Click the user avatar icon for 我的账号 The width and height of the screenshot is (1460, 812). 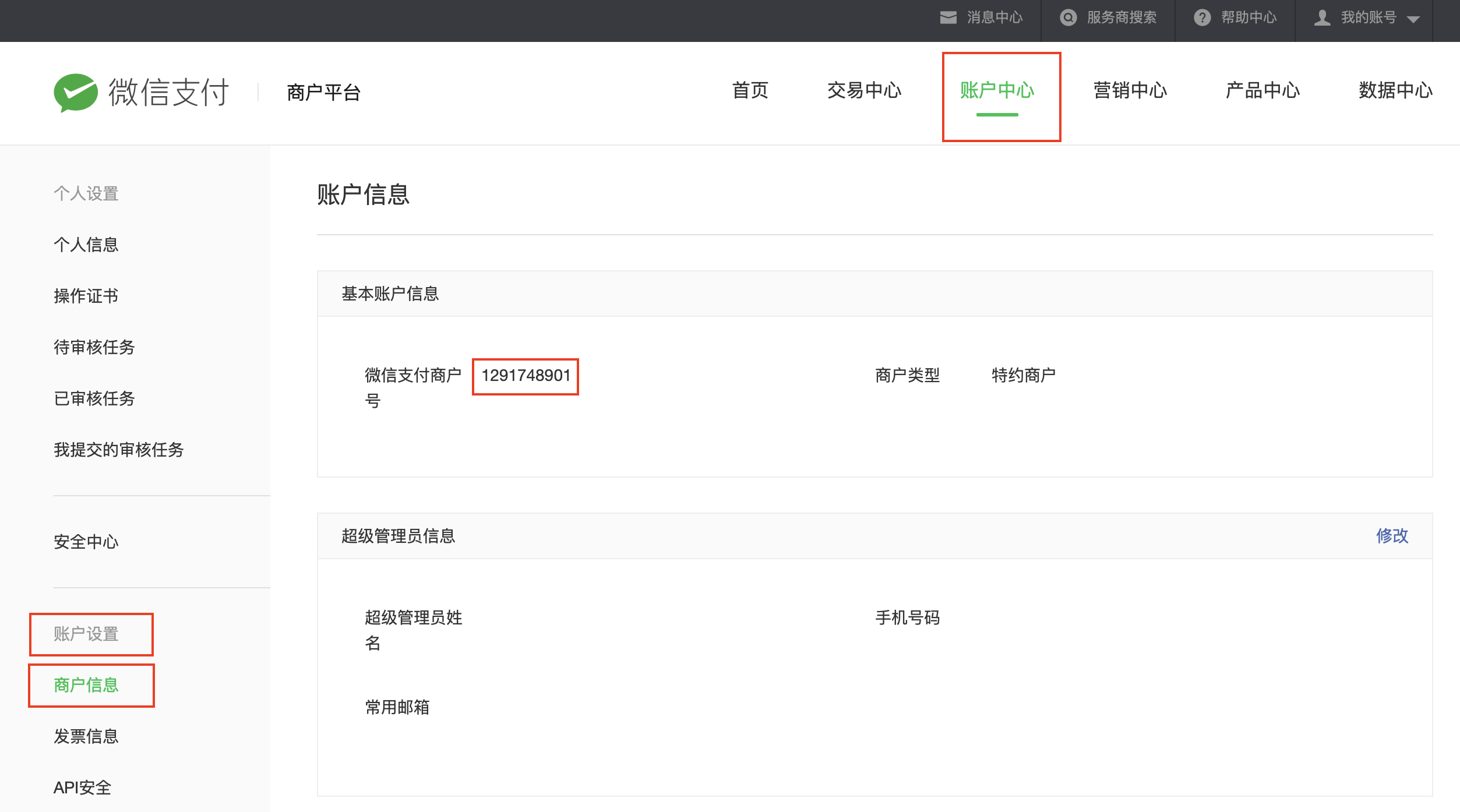coord(1323,17)
